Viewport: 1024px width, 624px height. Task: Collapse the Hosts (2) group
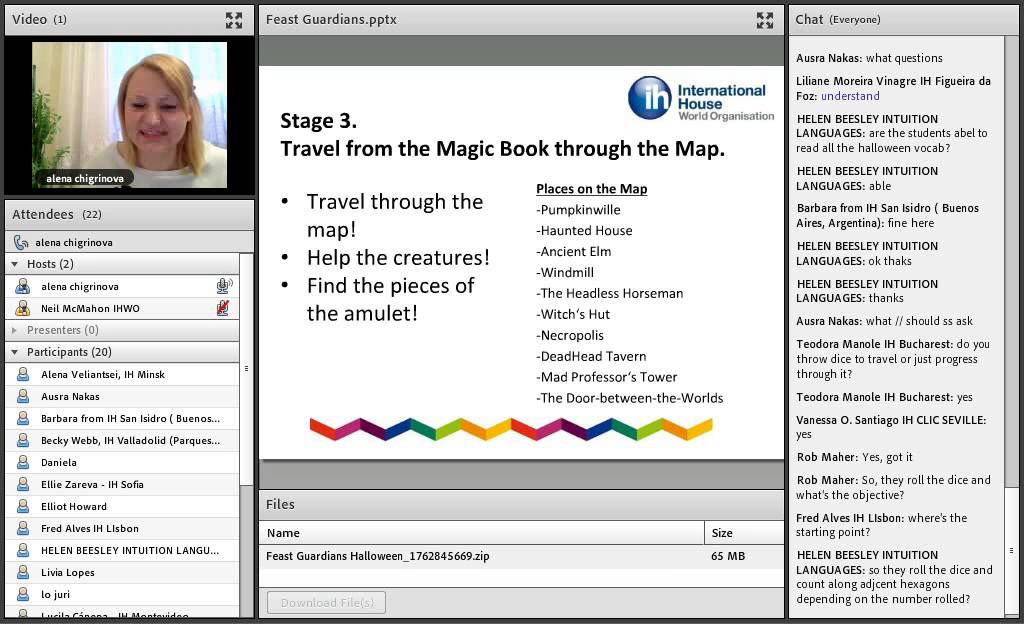(x=14, y=264)
